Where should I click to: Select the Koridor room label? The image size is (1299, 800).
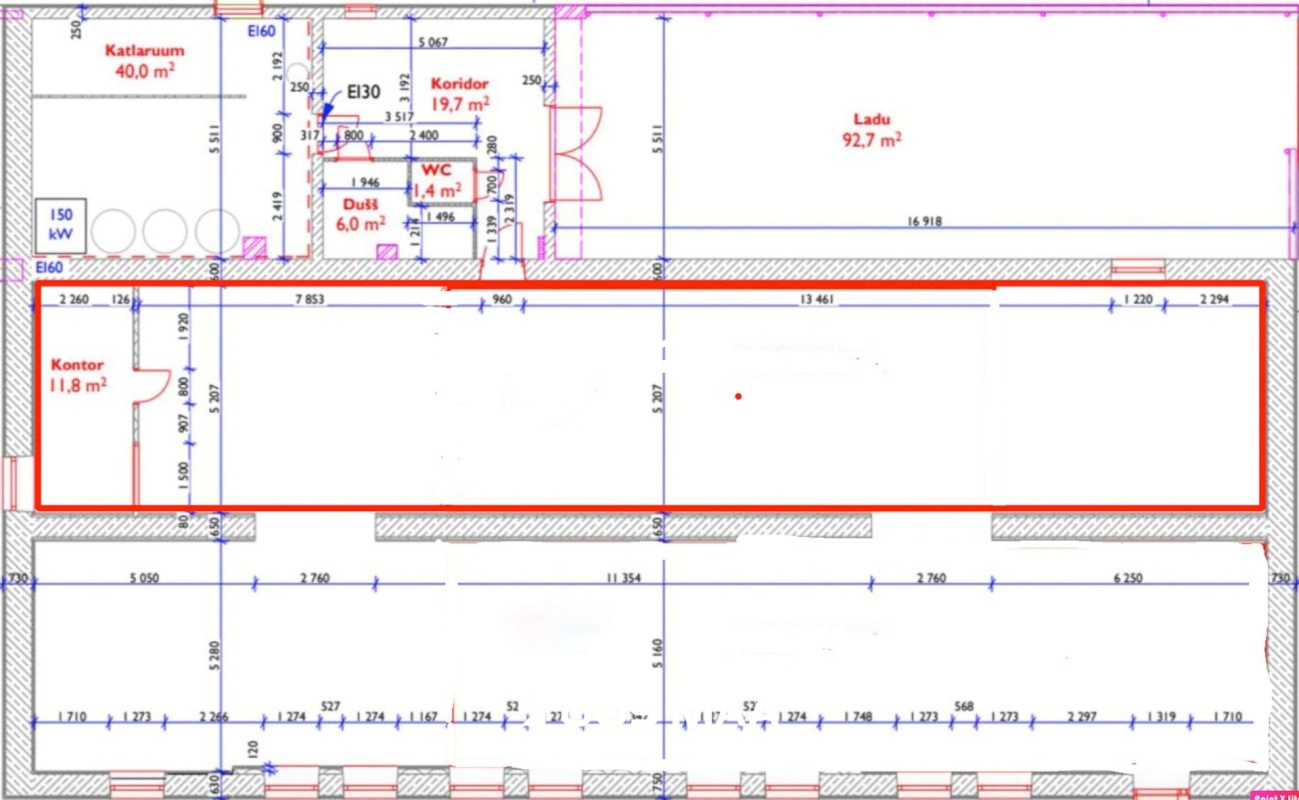(x=459, y=85)
